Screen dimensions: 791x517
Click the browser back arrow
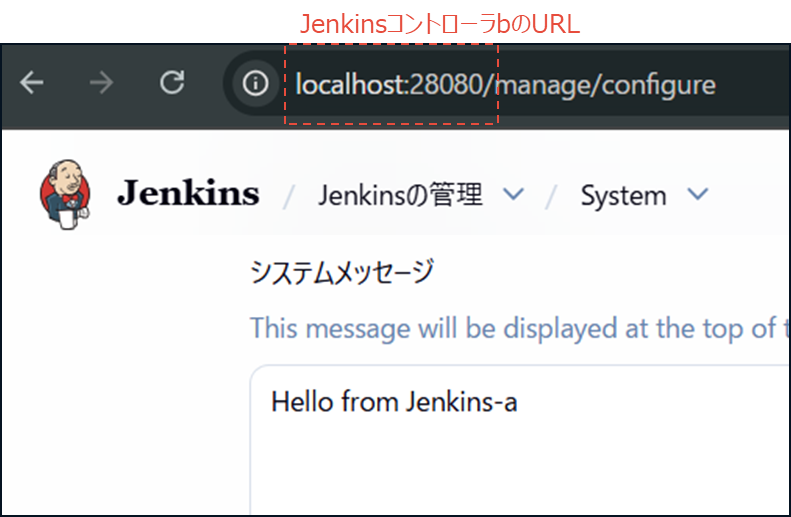[x=32, y=83]
